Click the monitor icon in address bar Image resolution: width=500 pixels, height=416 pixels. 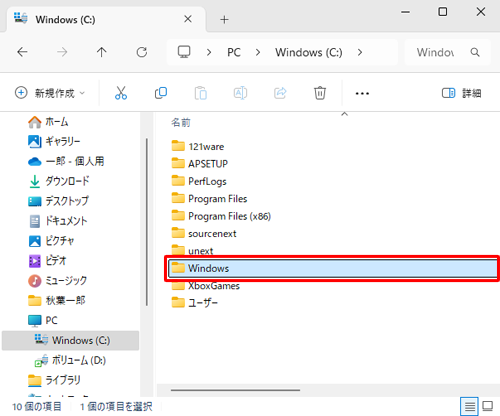tap(184, 52)
